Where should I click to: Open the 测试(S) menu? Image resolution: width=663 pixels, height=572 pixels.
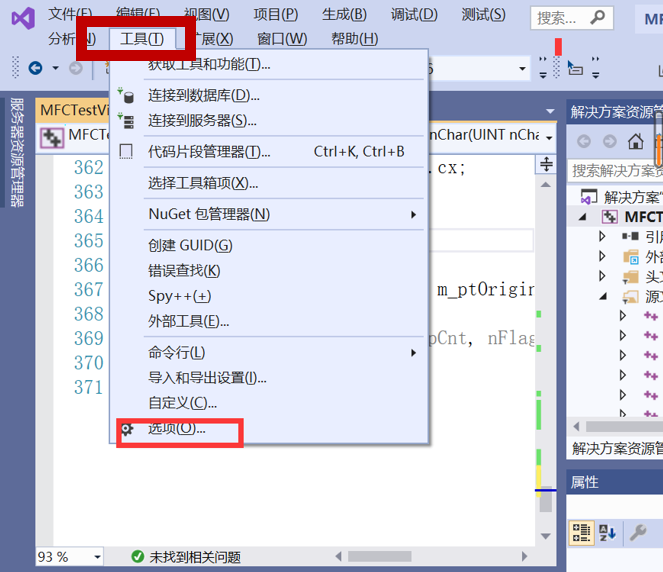(x=483, y=15)
